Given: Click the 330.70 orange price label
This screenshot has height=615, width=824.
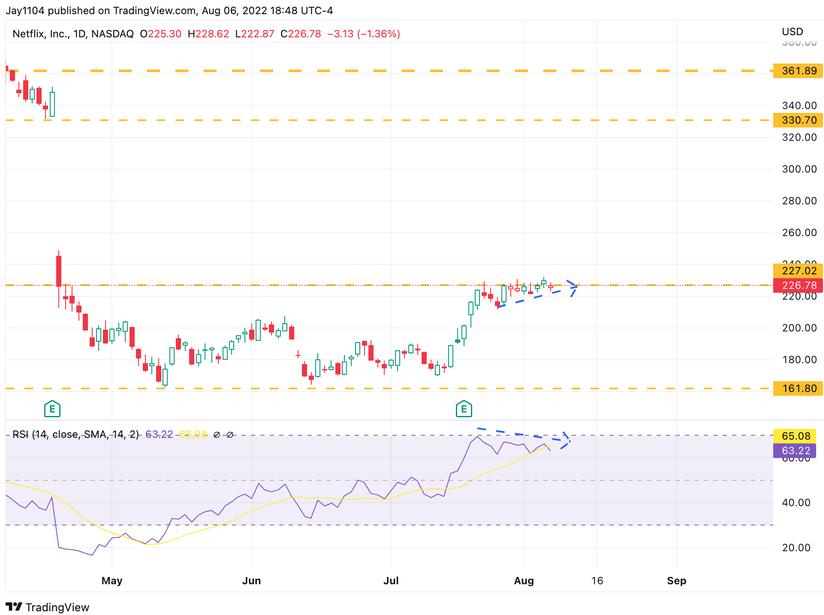Looking at the screenshot, I should click(x=798, y=120).
